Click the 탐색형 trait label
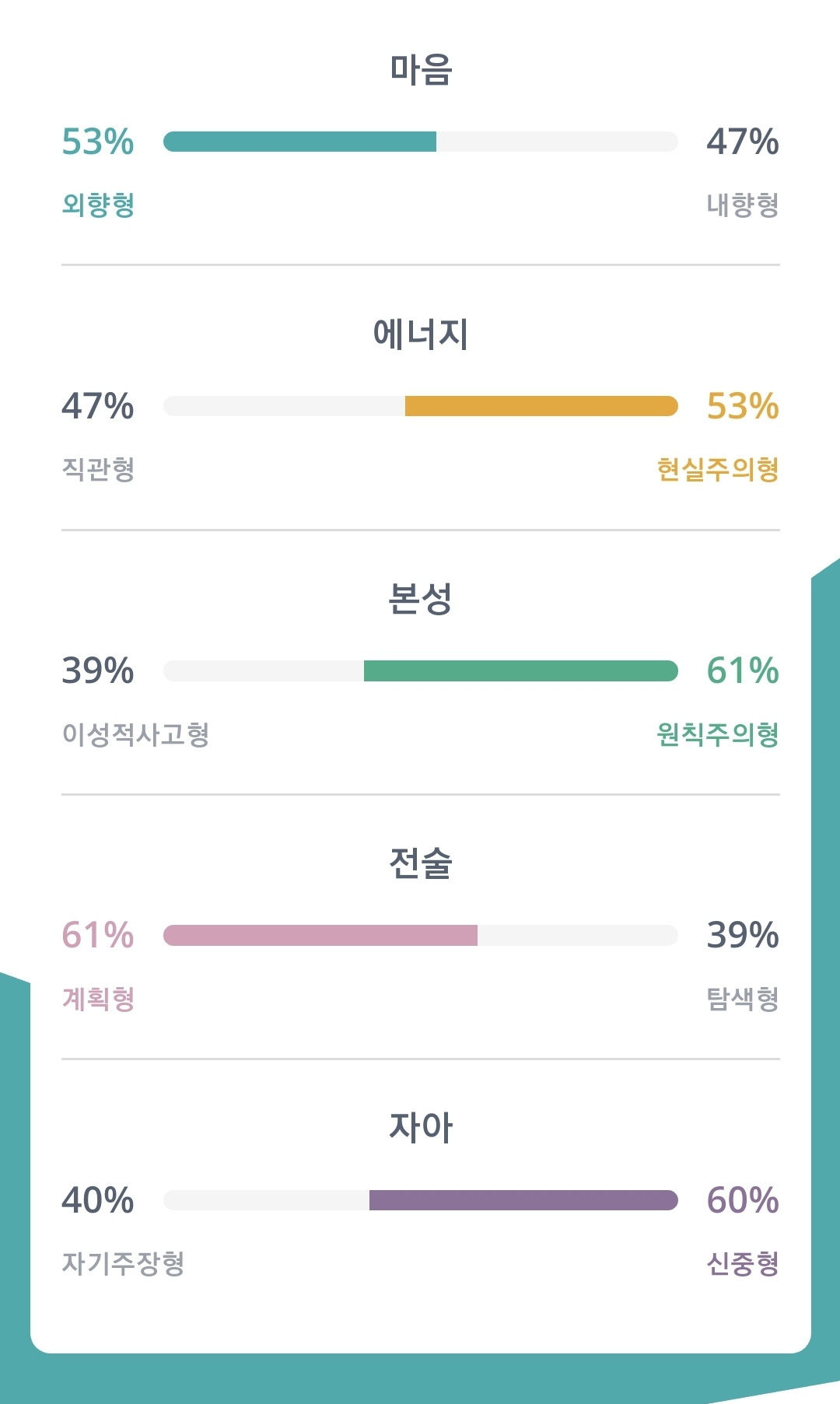The height and width of the screenshot is (1404, 840). click(743, 998)
